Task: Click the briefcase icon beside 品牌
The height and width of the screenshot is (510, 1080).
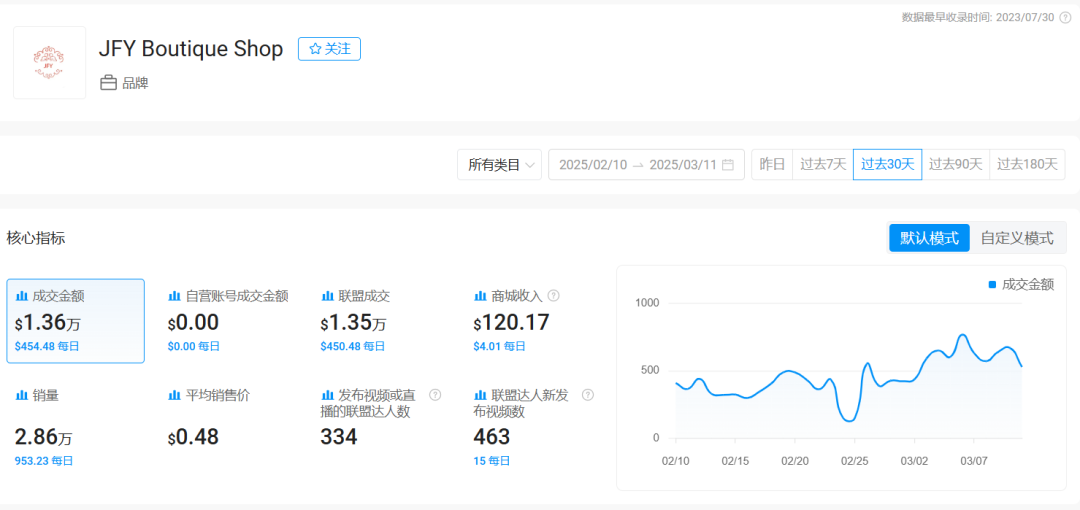Action: coord(108,83)
